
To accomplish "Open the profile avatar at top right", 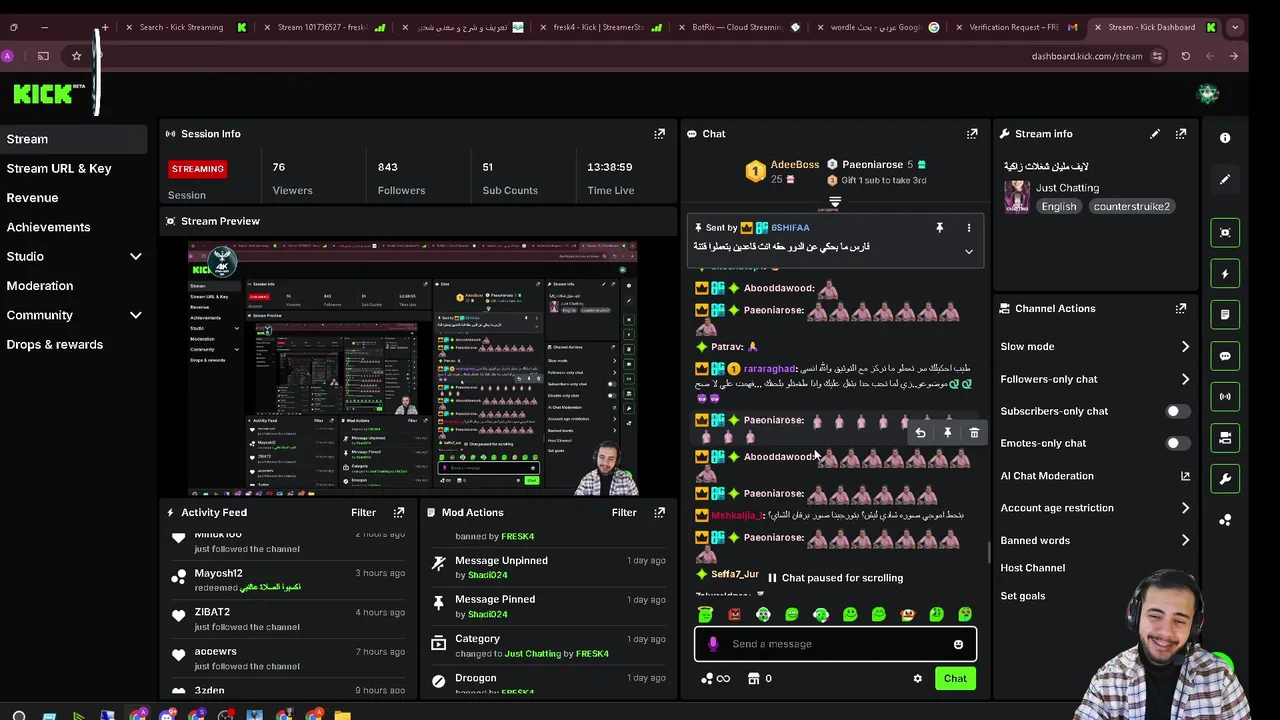I will point(1208,94).
